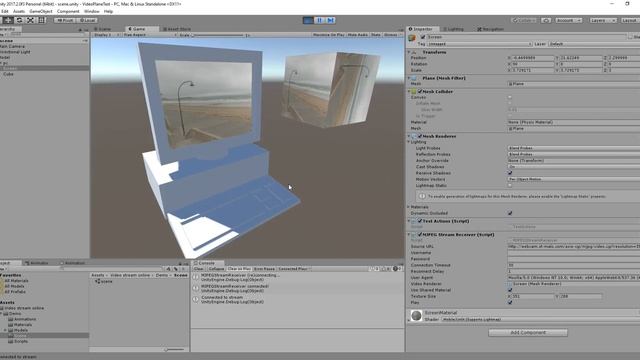The height and width of the screenshot is (360, 640).
Task: Open the Cast Shadows dropdown
Action: tap(573, 167)
